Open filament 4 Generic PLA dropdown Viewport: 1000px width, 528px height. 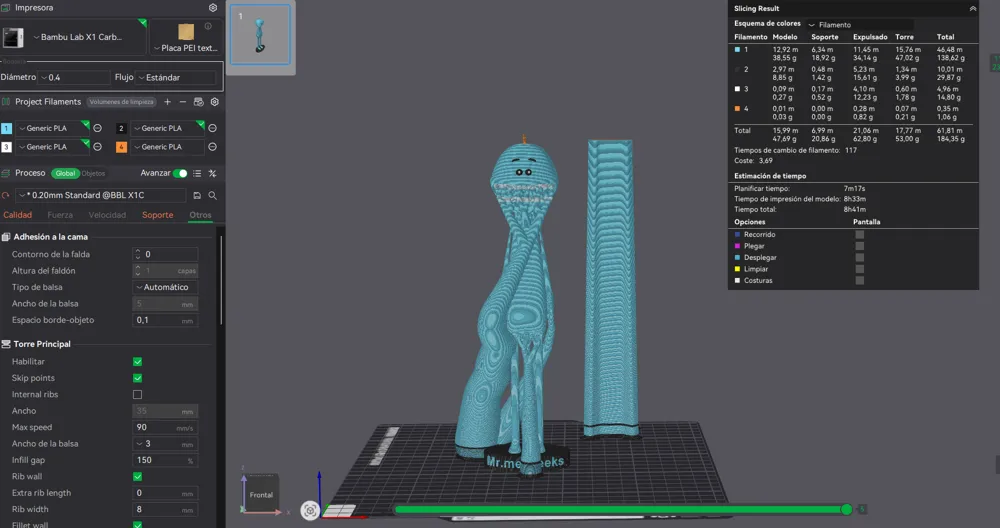[x=167, y=147]
